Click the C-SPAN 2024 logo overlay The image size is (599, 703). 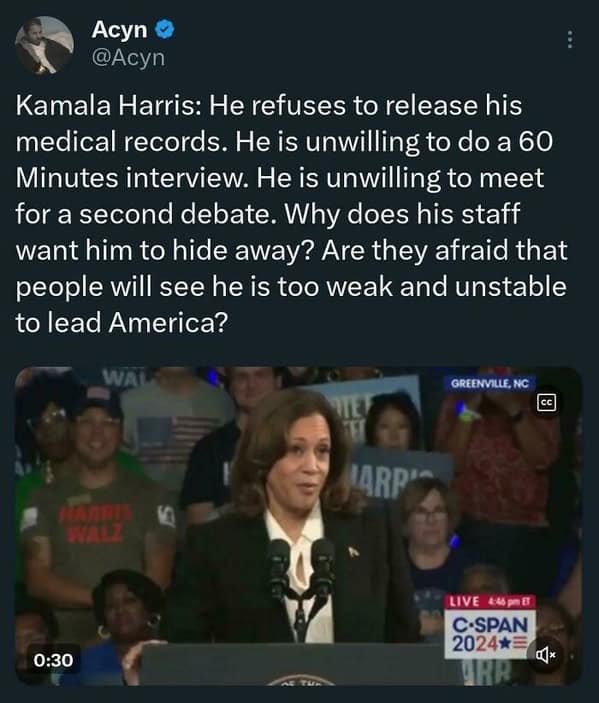pyautogui.click(x=489, y=634)
